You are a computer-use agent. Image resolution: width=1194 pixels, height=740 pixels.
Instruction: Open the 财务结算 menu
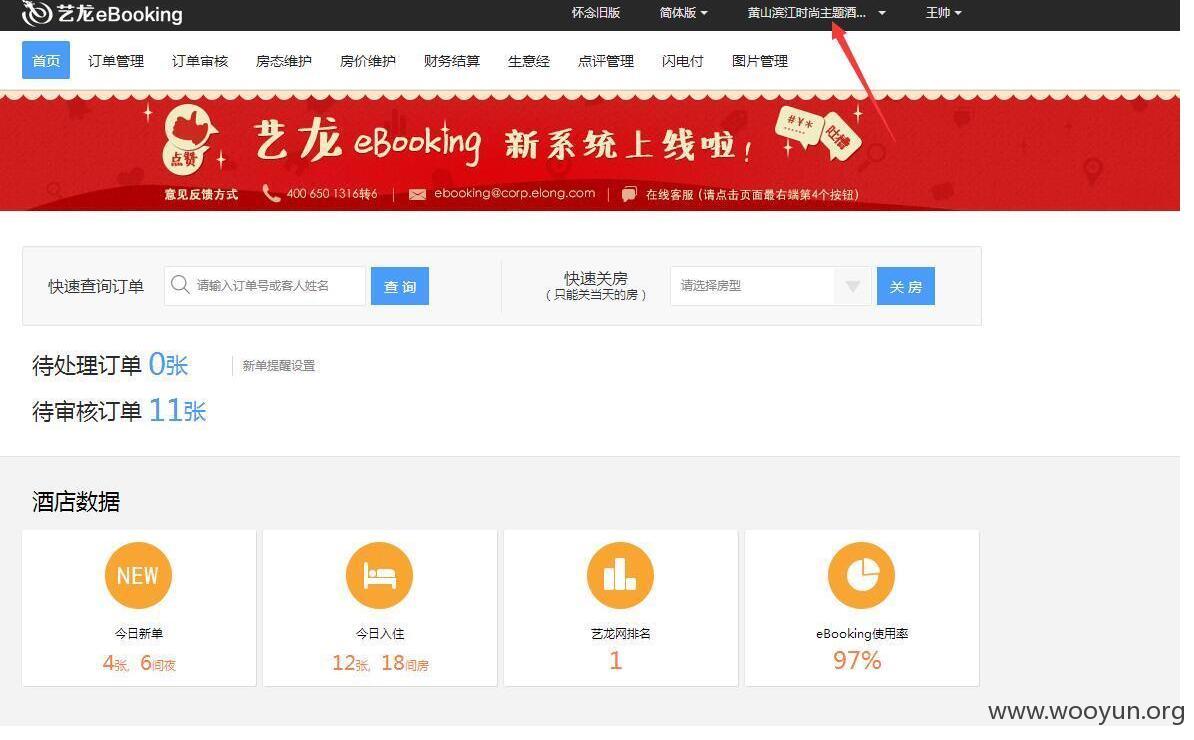(x=452, y=61)
